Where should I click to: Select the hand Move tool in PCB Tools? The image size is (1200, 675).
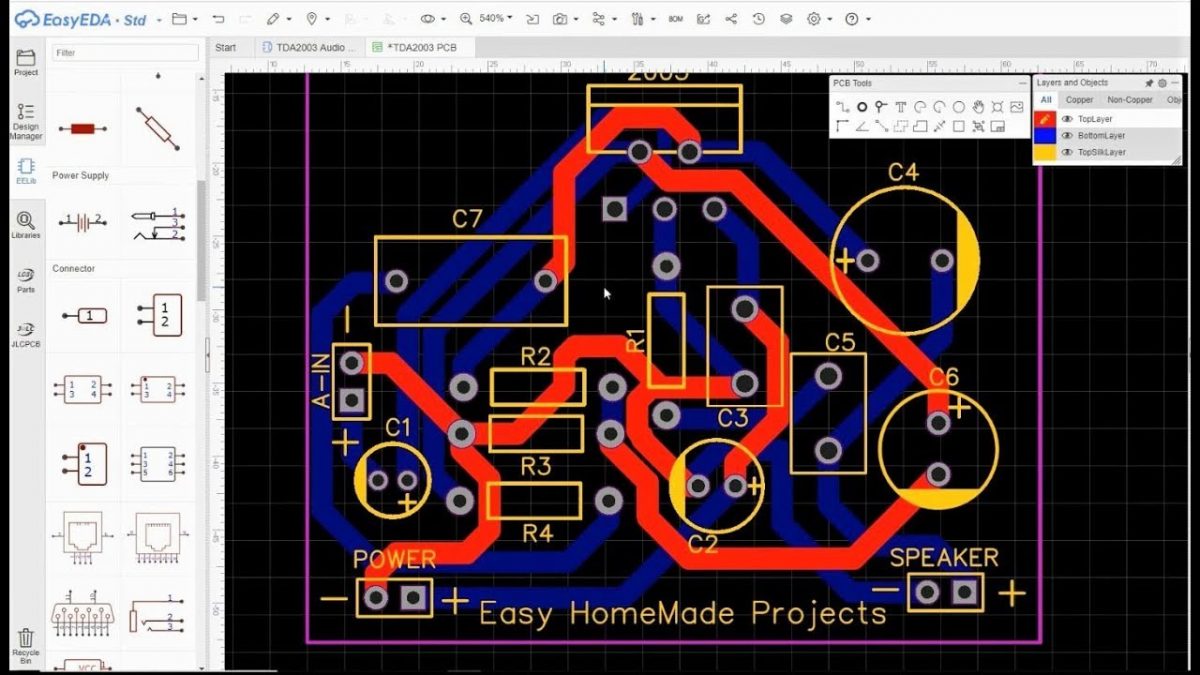click(x=978, y=107)
